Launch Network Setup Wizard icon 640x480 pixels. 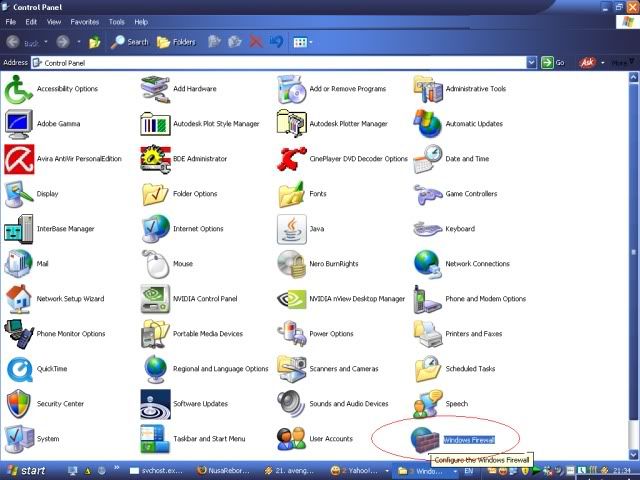coord(18,299)
